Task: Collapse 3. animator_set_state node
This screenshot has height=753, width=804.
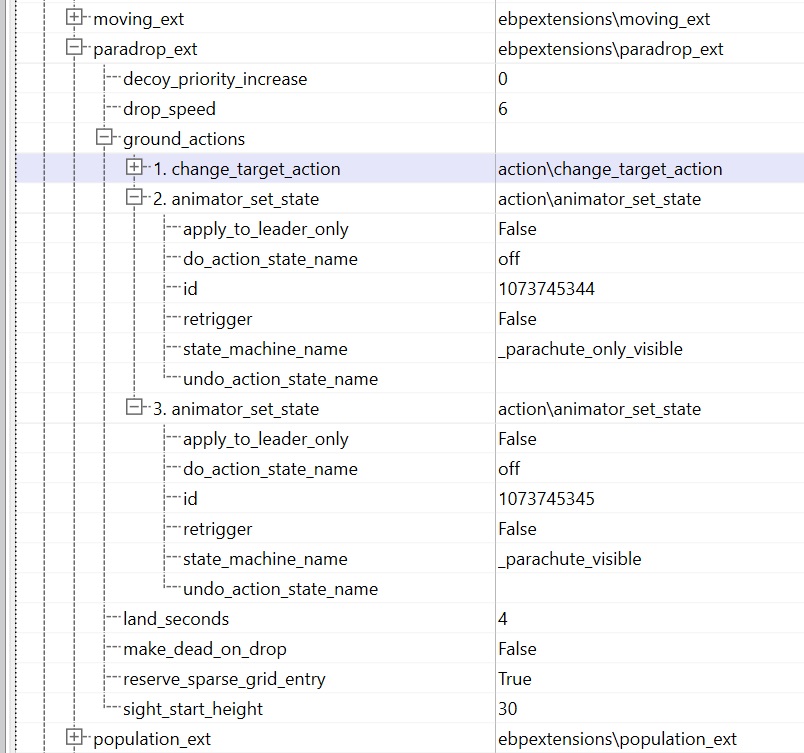Action: click(x=134, y=408)
